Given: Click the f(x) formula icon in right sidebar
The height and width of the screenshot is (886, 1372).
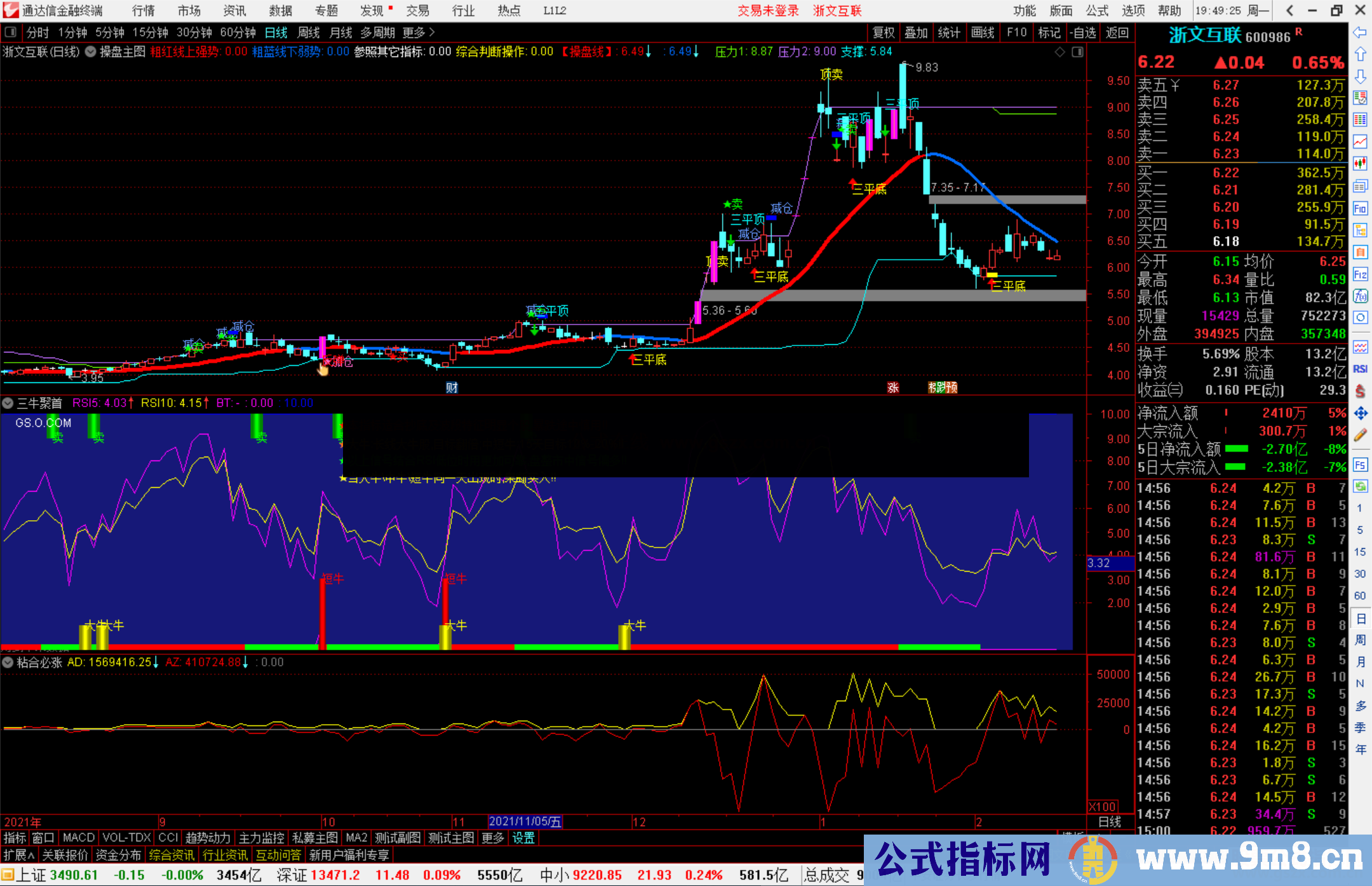Looking at the screenshot, I should 1361,296.
